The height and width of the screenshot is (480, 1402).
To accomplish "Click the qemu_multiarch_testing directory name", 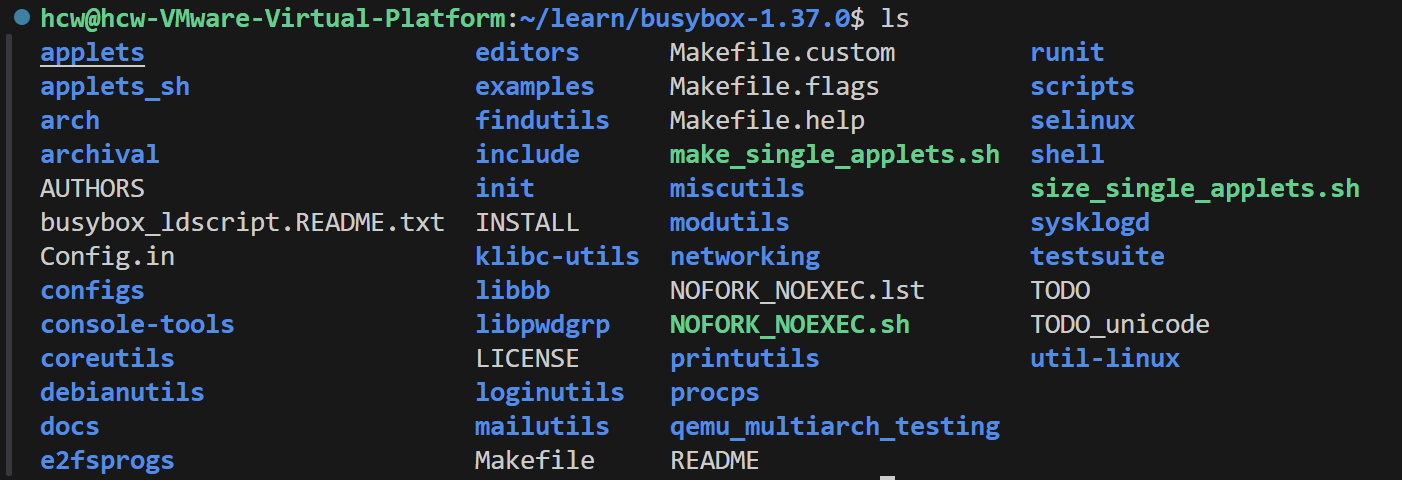I will [834, 427].
